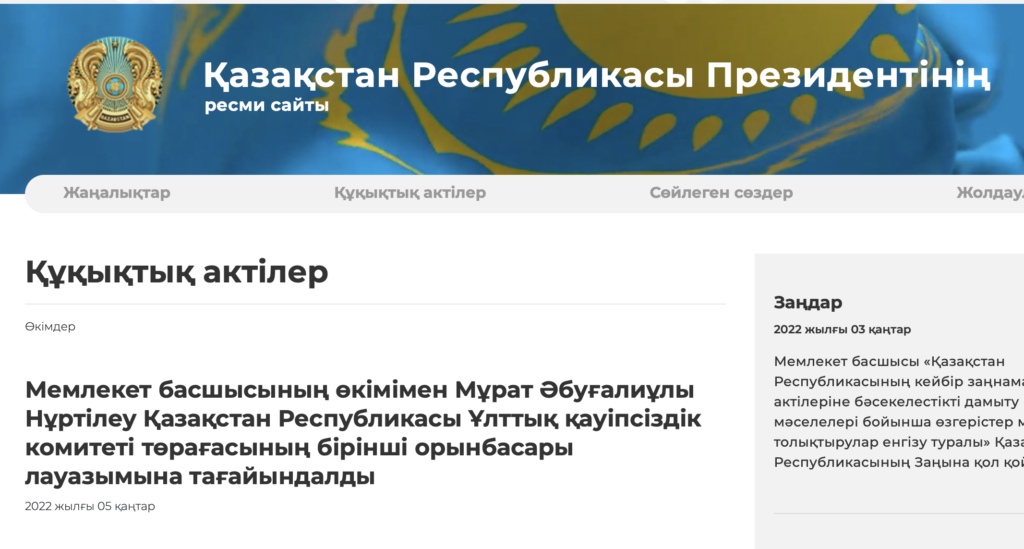Open the article headline about Мұрат Нұртілеу appointment
The image size is (1024, 549).
tap(363, 433)
